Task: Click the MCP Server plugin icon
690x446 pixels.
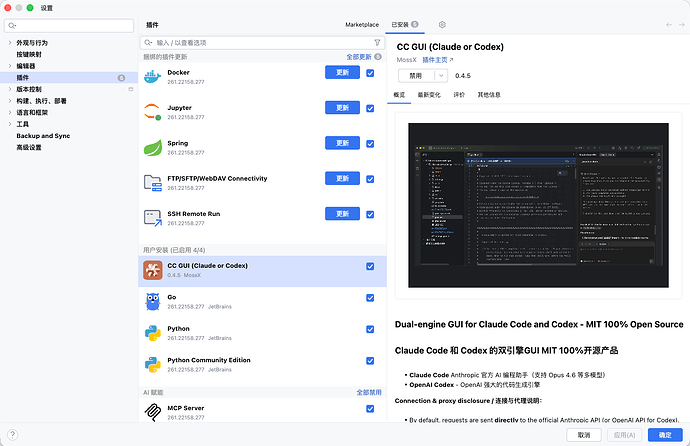Action: 153,412
